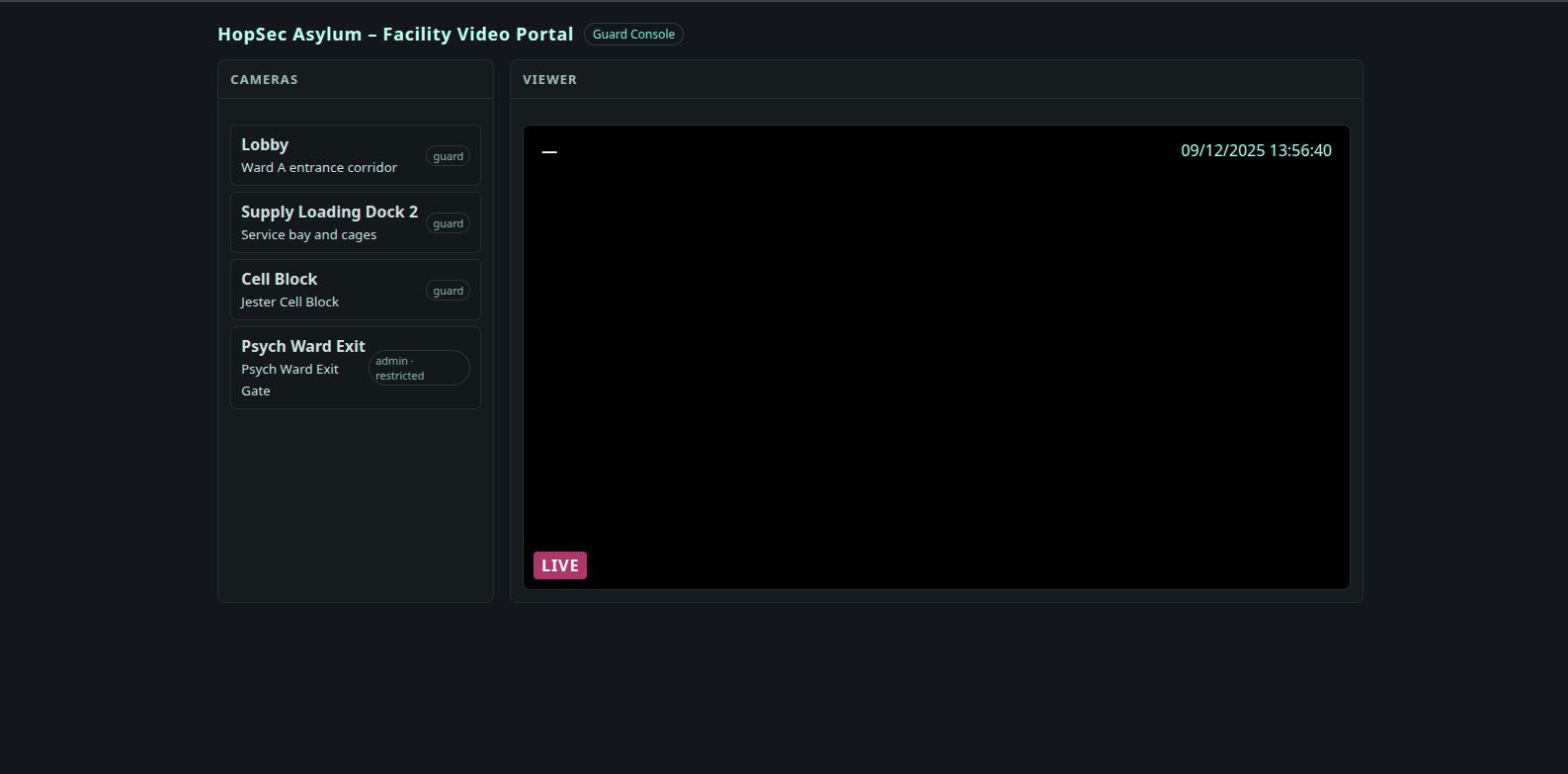Click the 'Service bay and cages' description
This screenshot has width=1568, height=774.
tap(308, 235)
